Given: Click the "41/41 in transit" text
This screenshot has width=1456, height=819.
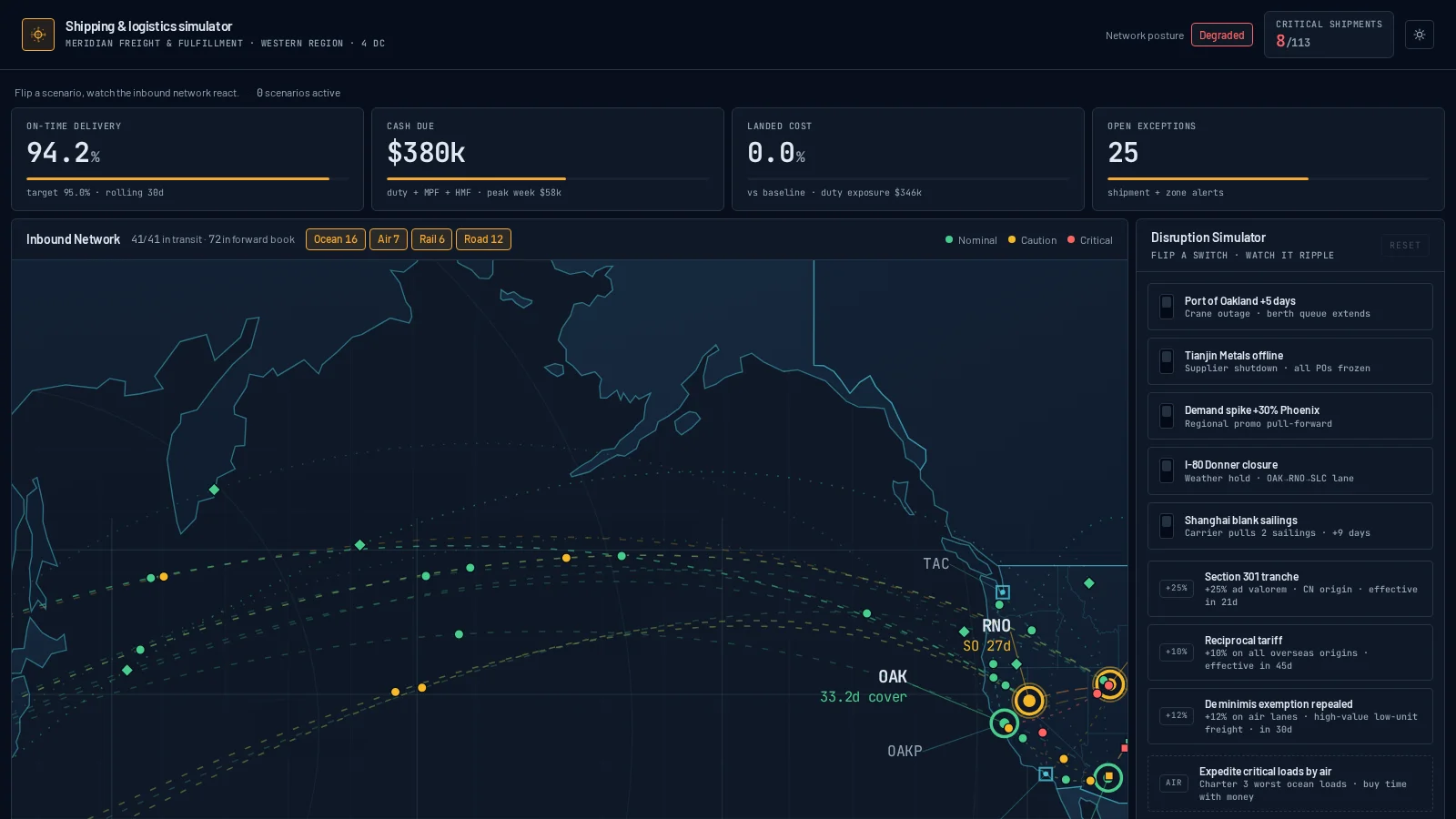Looking at the screenshot, I should click(167, 239).
